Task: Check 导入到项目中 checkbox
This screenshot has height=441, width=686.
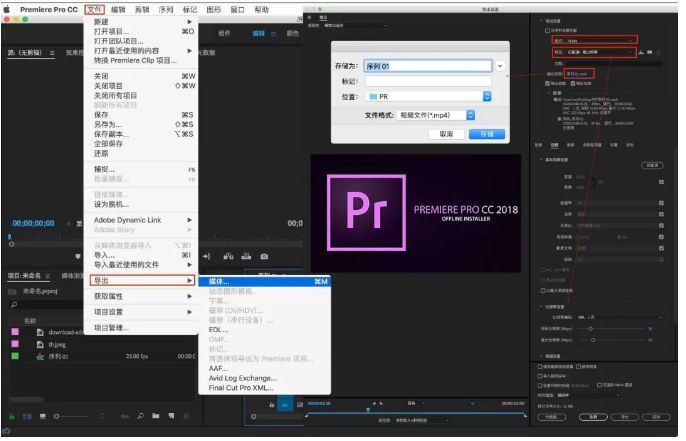Action: pos(540,376)
